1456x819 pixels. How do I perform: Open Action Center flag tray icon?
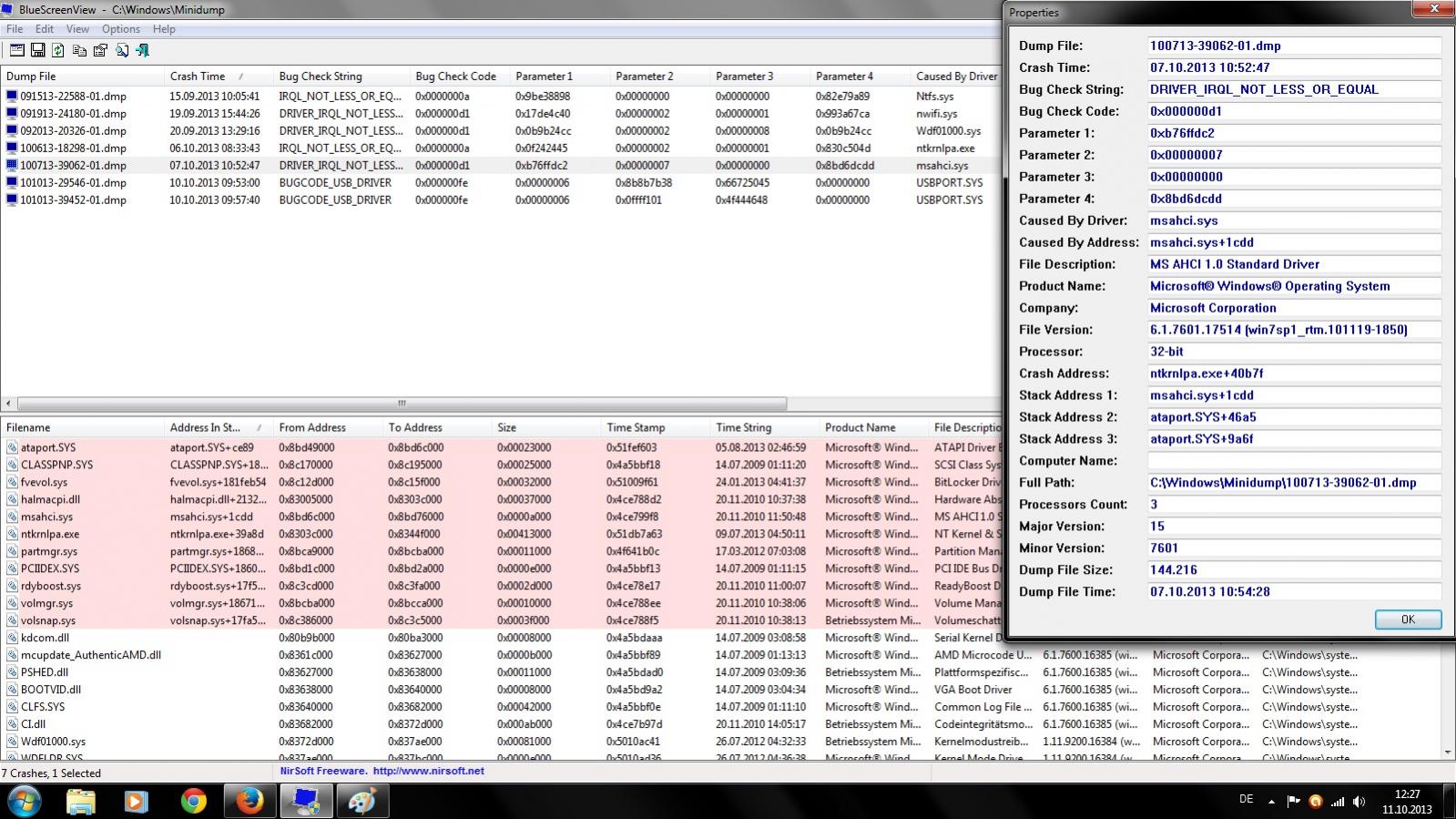click(x=1293, y=802)
